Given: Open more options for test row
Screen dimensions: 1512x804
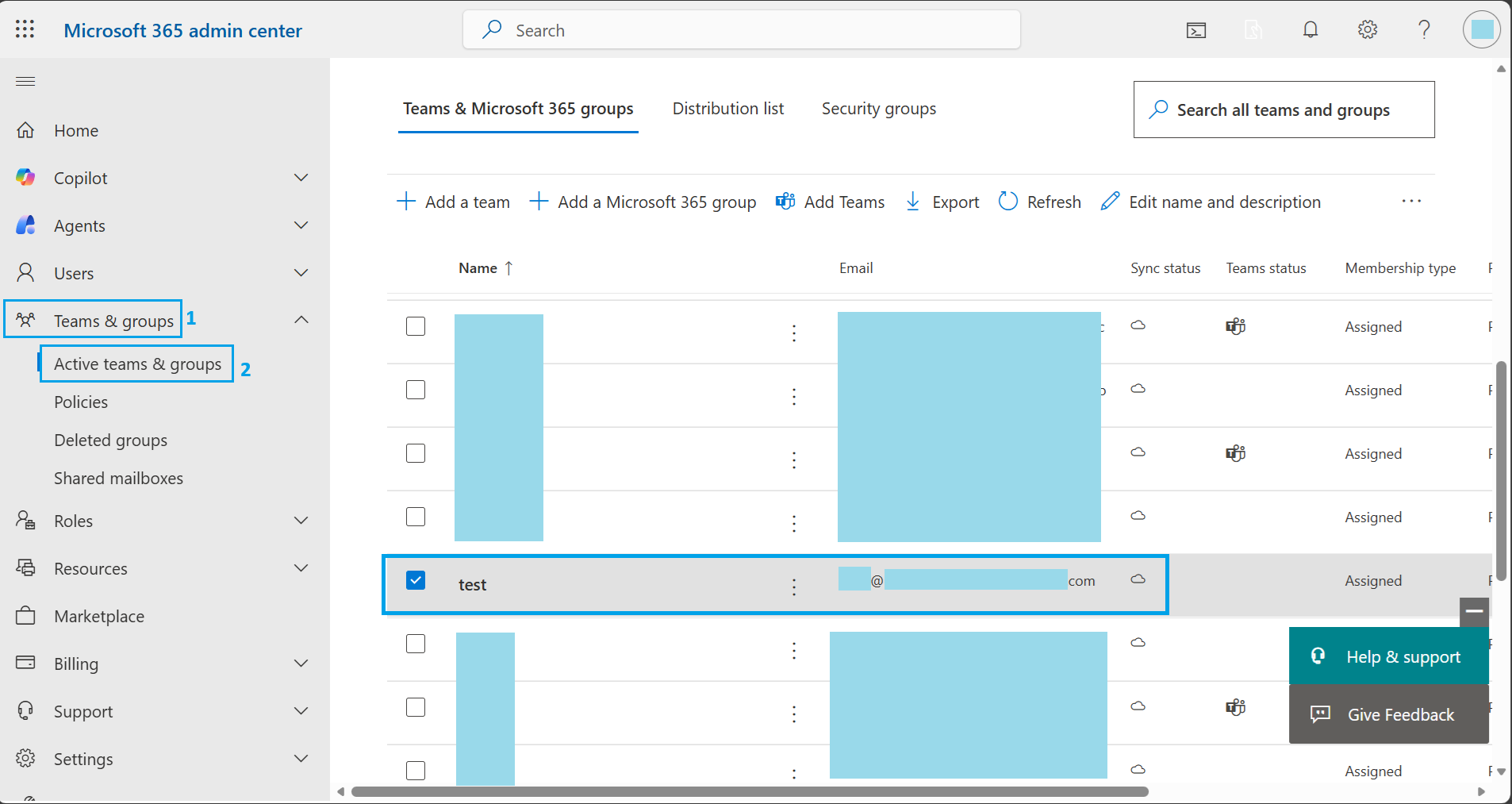Looking at the screenshot, I should 794,587.
